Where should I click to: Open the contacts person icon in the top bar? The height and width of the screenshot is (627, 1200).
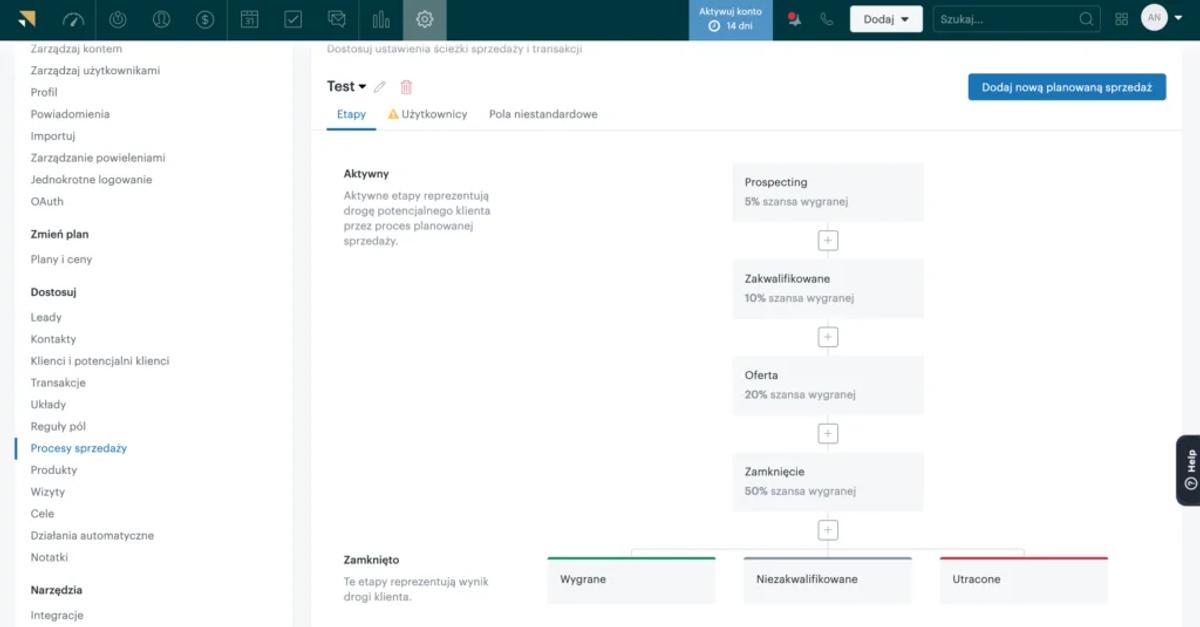[x=161, y=19]
